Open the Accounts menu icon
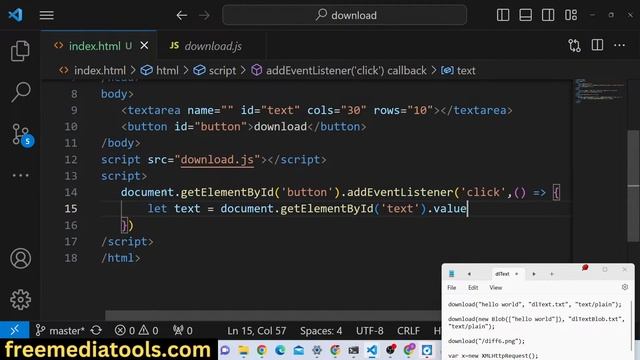This screenshot has width=640, height=360. (x=20, y=258)
